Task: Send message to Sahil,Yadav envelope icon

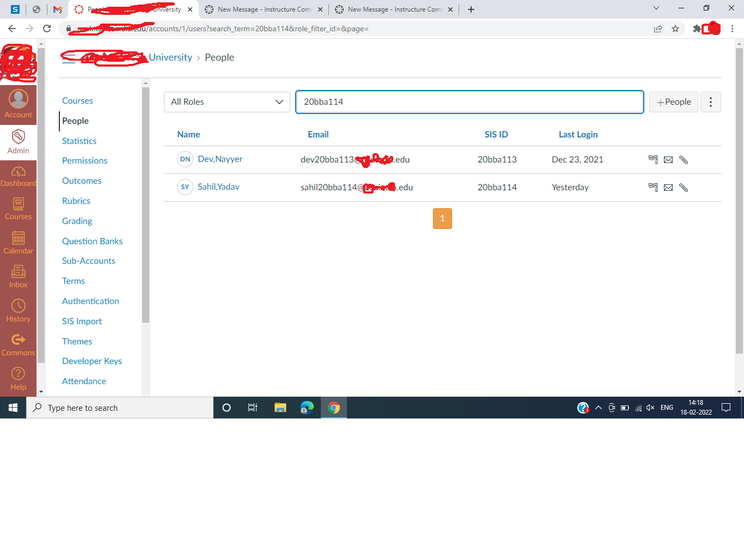Action: coord(668,187)
